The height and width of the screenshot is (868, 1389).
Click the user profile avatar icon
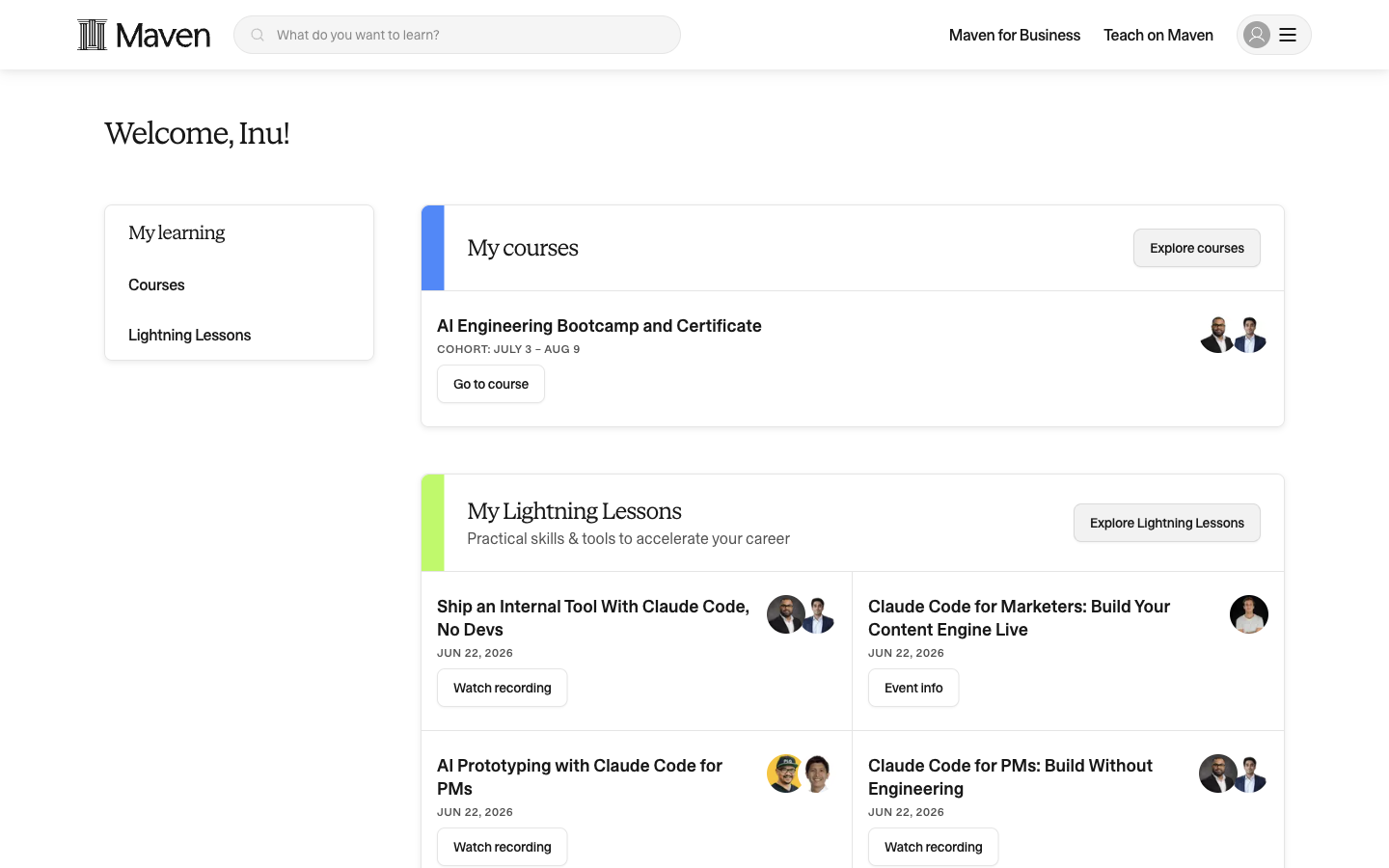click(x=1257, y=35)
